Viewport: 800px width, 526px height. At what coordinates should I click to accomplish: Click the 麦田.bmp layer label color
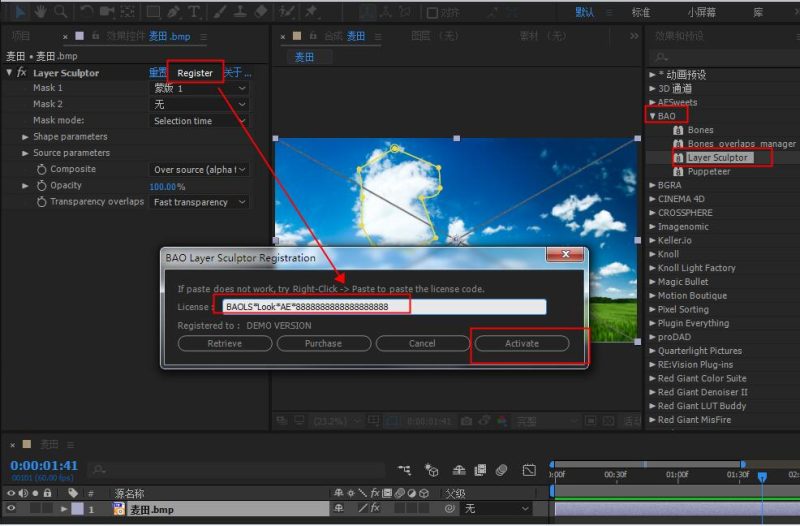pyautogui.click(x=78, y=509)
